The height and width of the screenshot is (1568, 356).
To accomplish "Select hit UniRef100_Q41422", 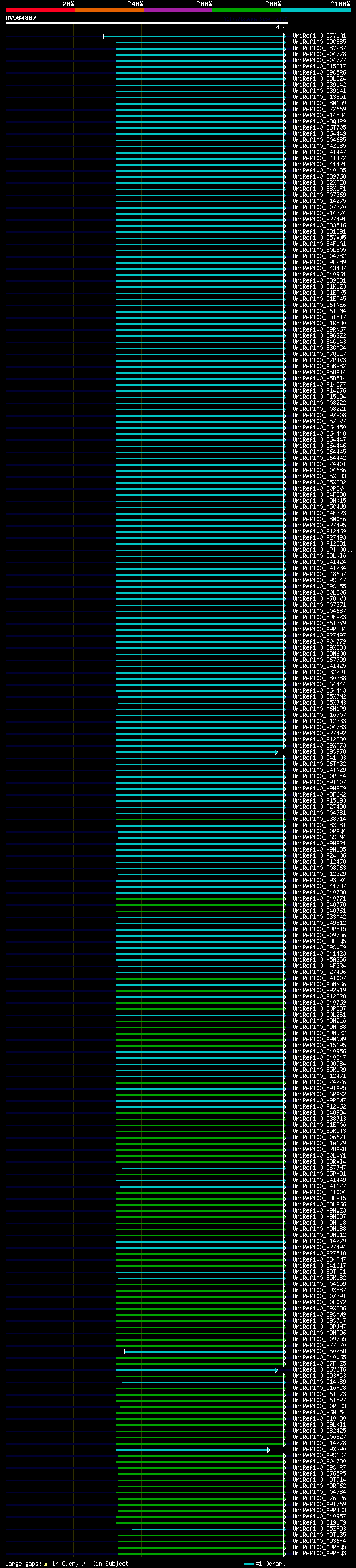I will pyautogui.click(x=319, y=159).
